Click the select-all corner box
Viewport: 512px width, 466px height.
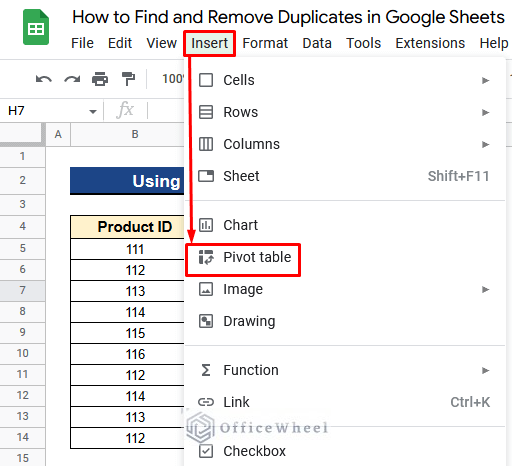[x=22, y=134]
